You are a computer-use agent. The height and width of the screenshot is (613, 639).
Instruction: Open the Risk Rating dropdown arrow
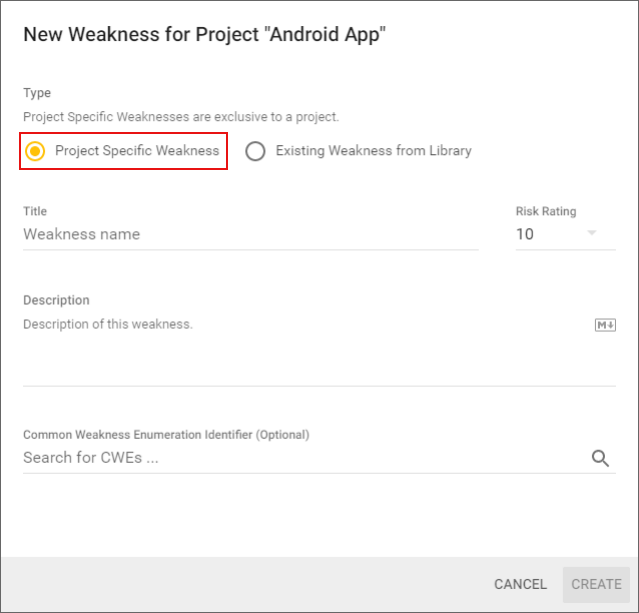592,234
